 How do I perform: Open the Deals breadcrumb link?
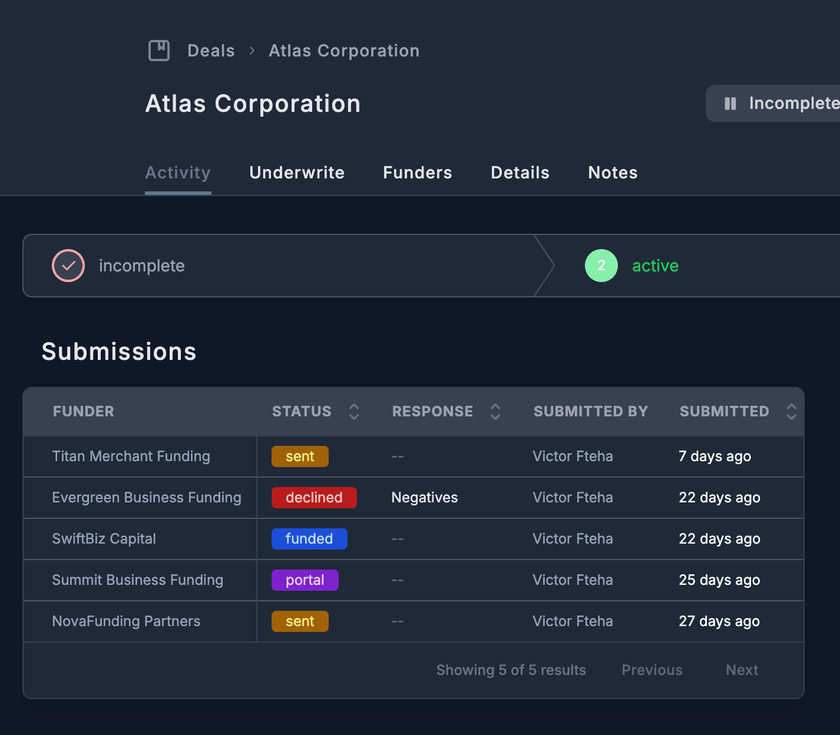pos(211,51)
